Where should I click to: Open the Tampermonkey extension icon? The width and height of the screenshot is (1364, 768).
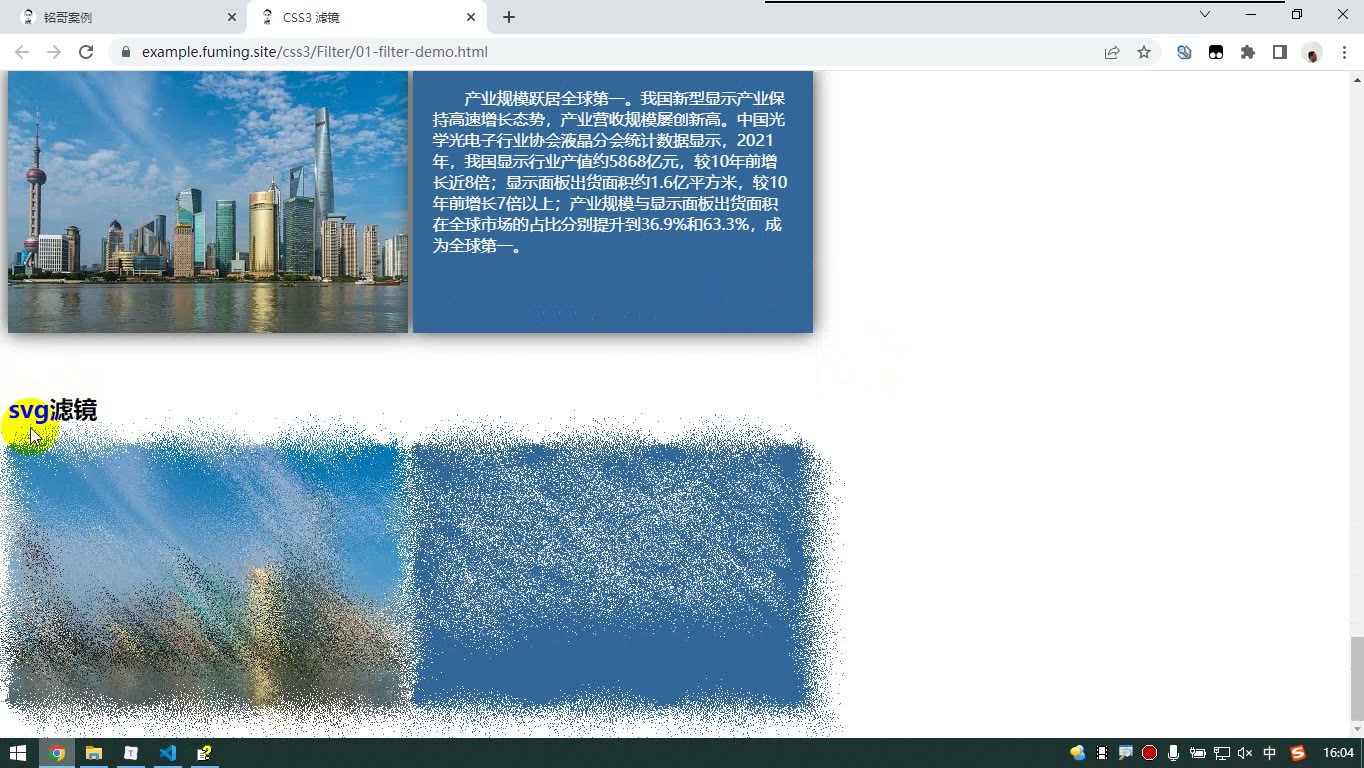click(1216, 52)
